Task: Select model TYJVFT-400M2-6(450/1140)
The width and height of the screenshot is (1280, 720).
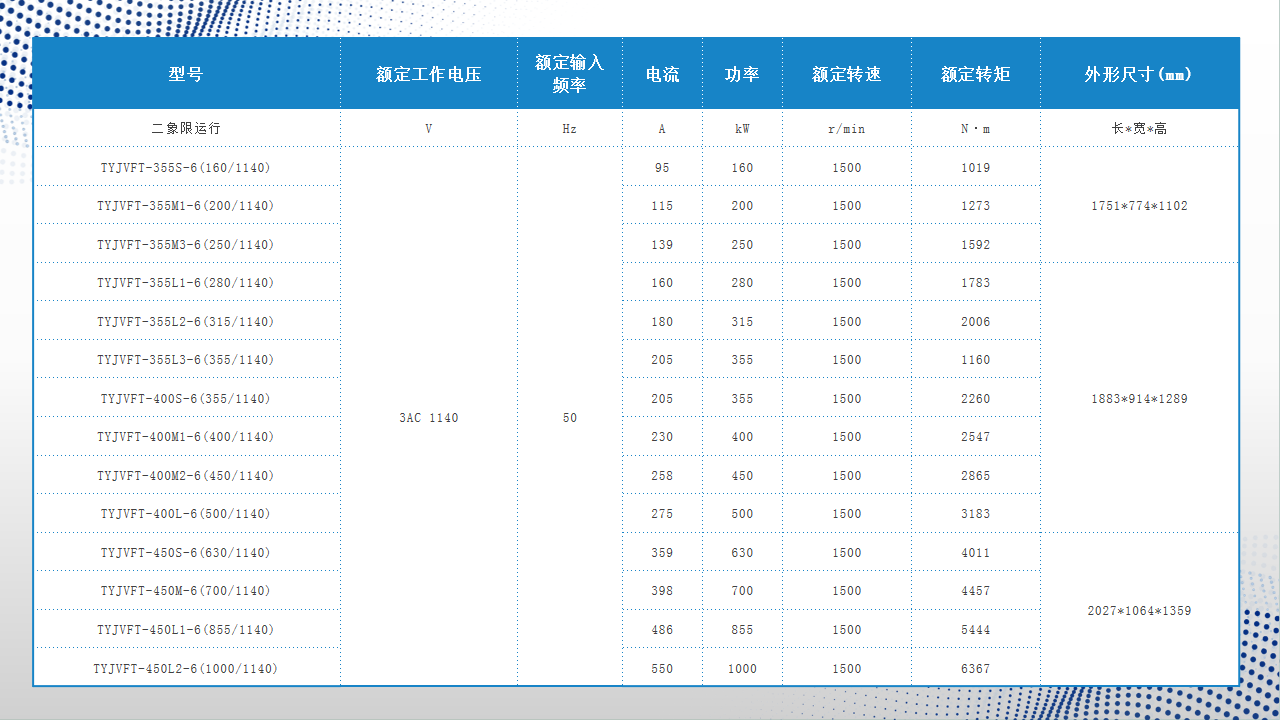Action: tap(186, 476)
